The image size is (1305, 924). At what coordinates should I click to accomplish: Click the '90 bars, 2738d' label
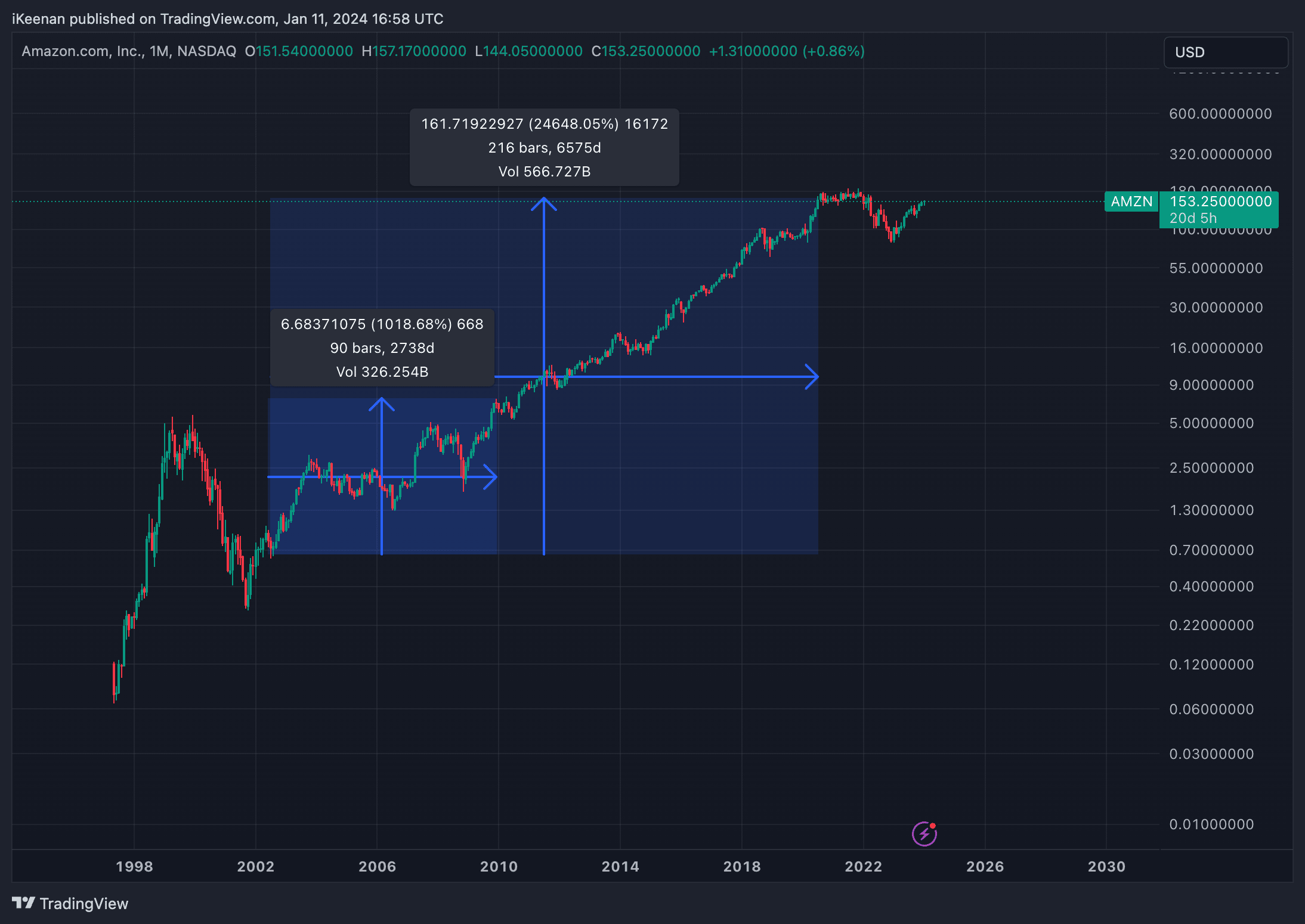(382, 348)
